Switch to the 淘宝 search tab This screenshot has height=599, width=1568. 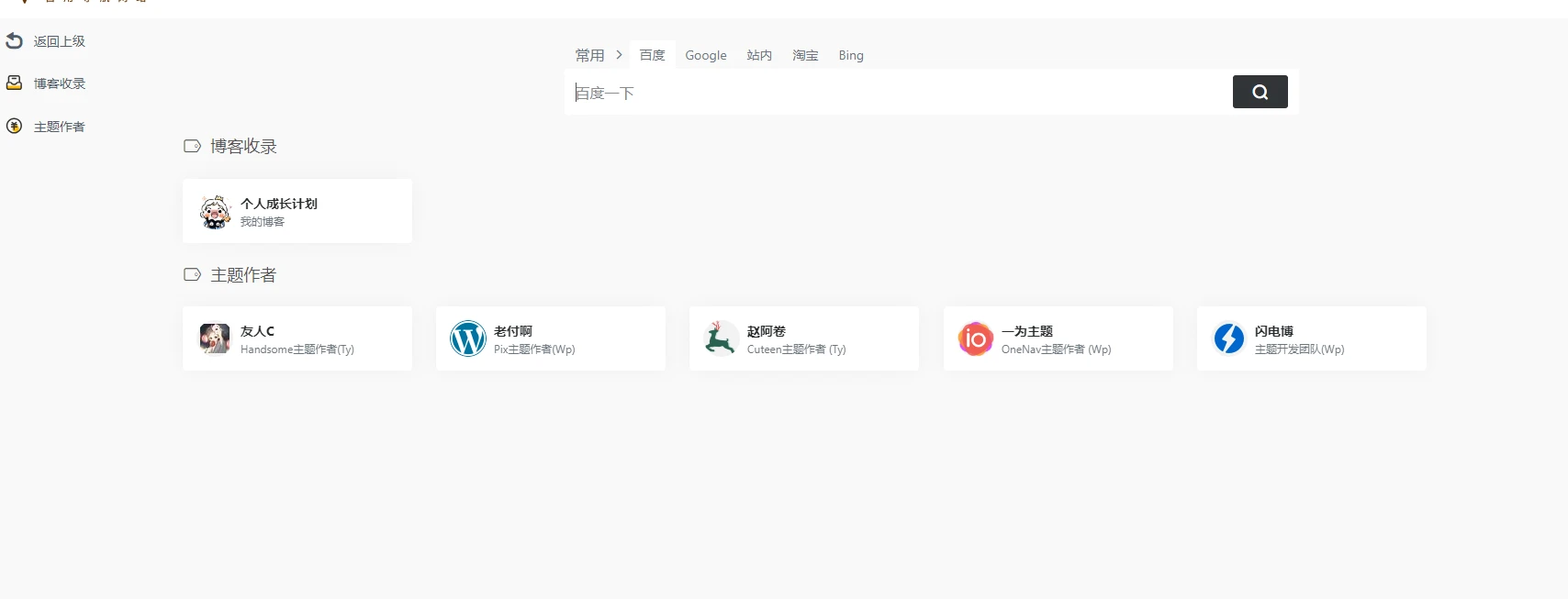pyautogui.click(x=805, y=55)
